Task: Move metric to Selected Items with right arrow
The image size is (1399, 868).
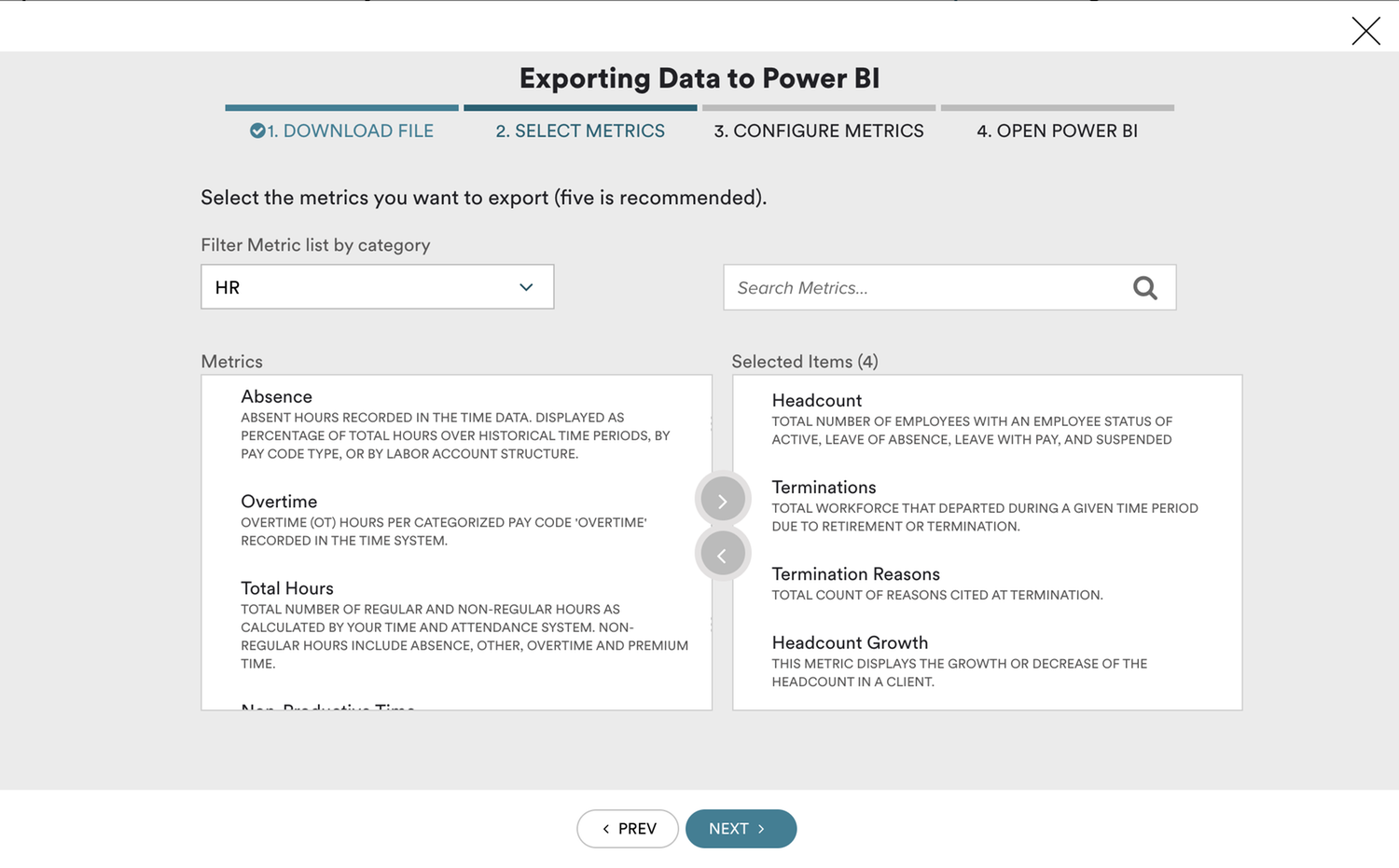Action: [722, 501]
